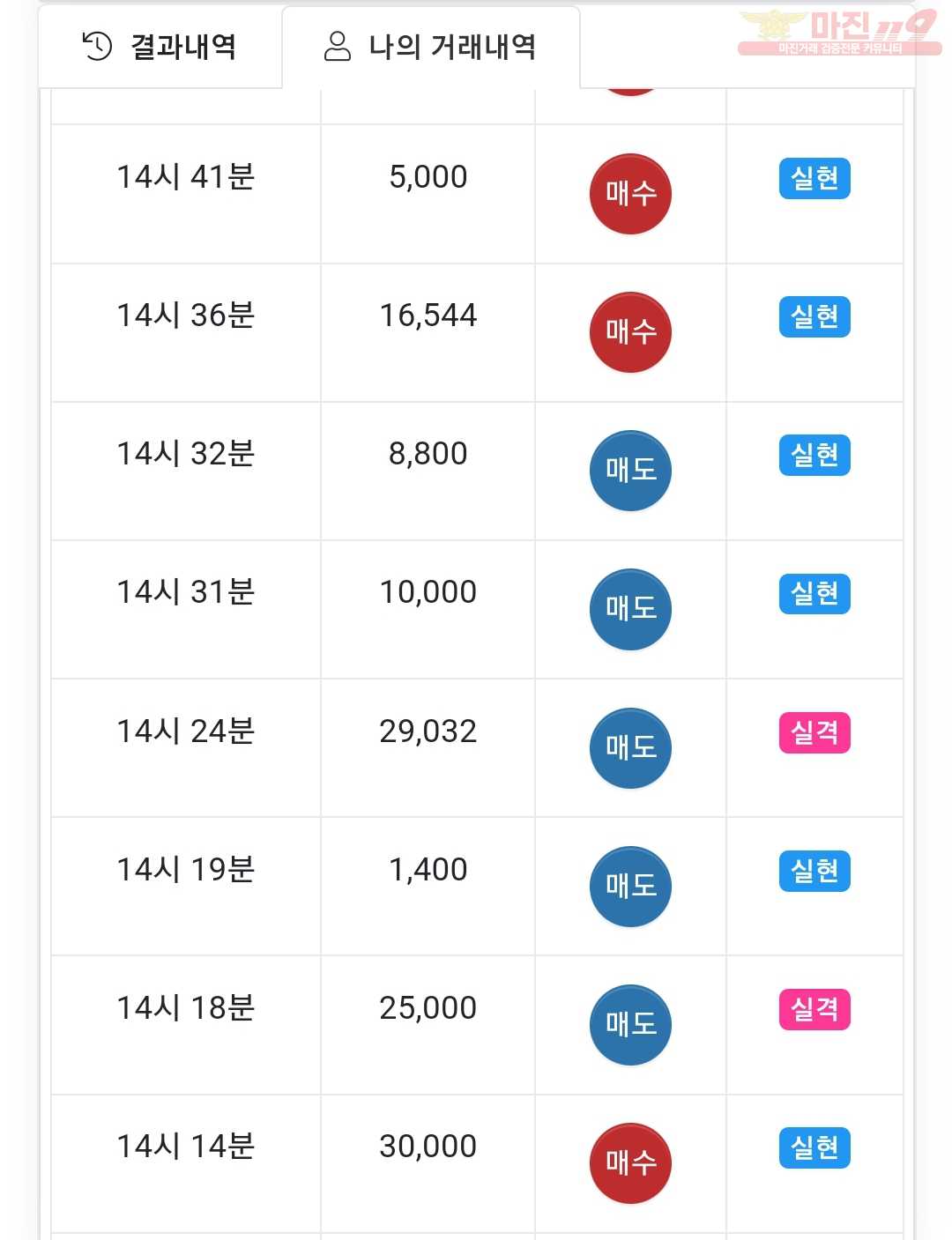952x1240 pixels.
Task: Click the pink 실격 badge for 14시 18분
Action: pos(814,1009)
